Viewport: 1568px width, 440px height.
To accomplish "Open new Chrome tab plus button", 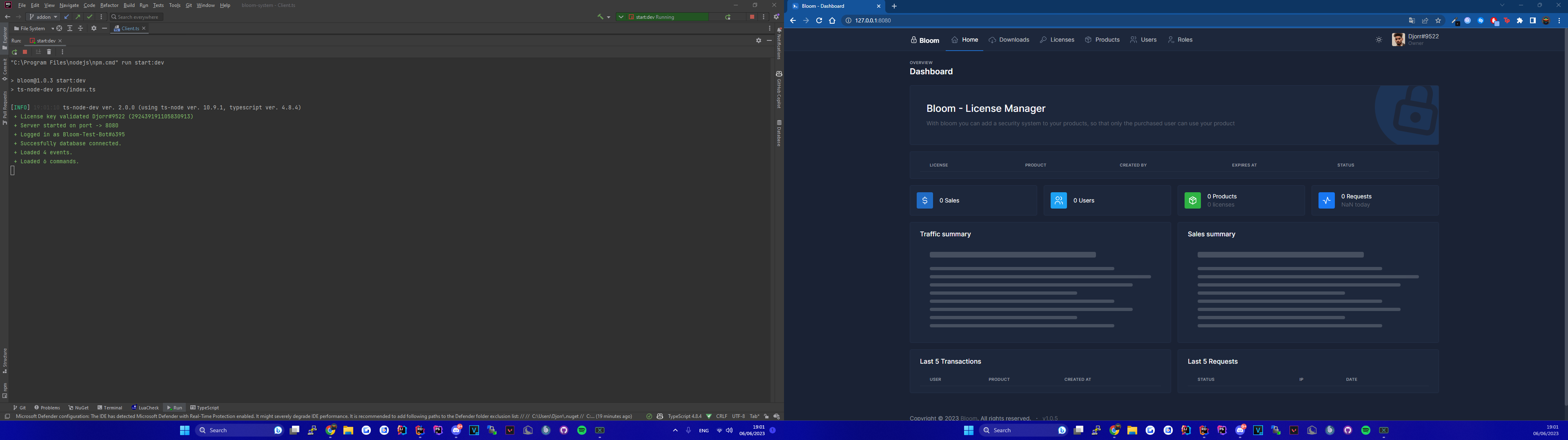I will coord(894,6).
